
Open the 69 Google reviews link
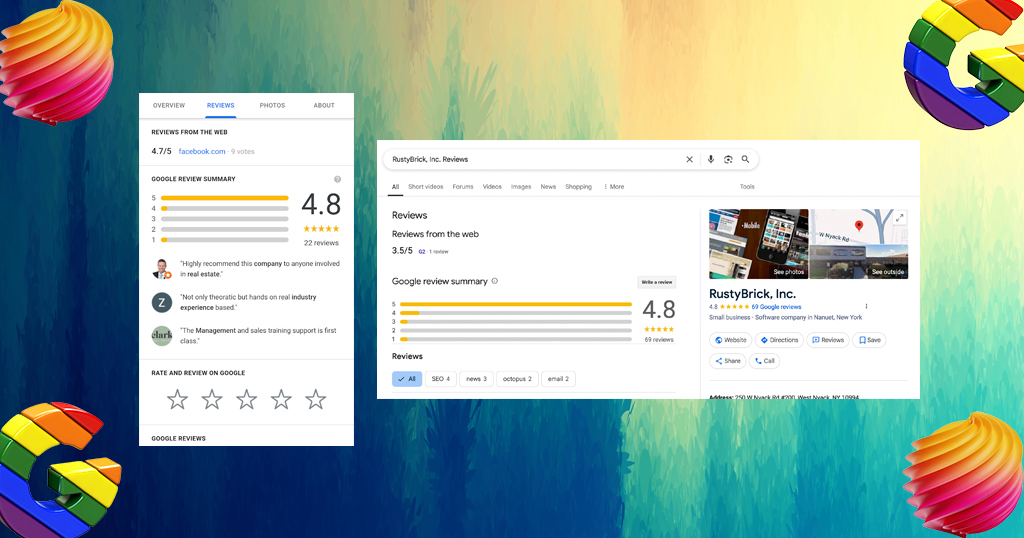point(776,307)
